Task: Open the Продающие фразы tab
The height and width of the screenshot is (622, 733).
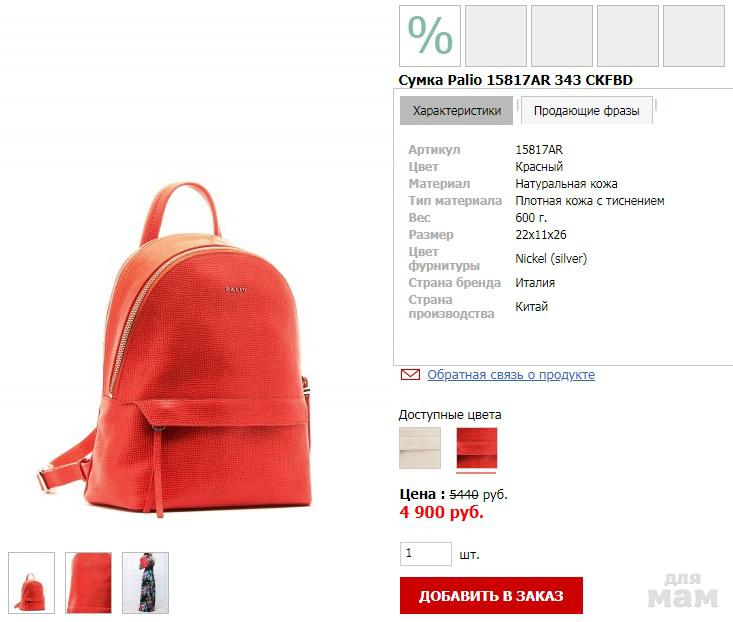Action: point(587,111)
